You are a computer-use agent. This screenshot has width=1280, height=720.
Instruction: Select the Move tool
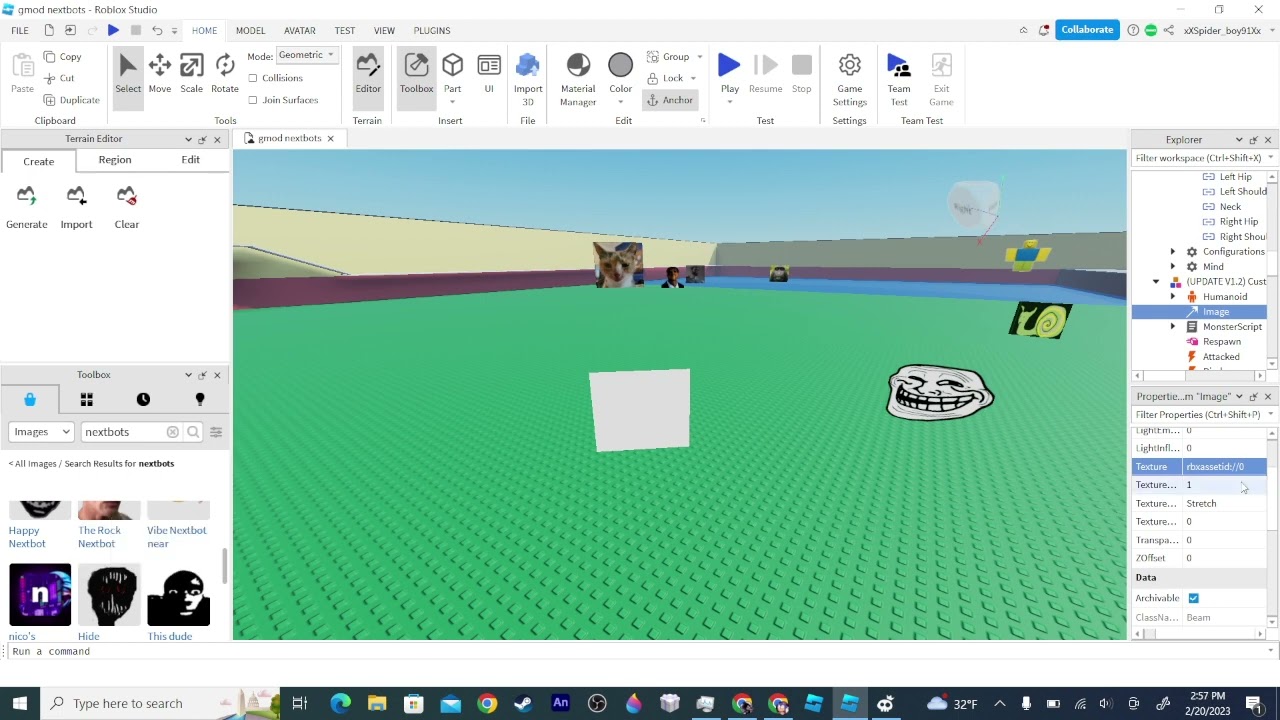pos(159,75)
